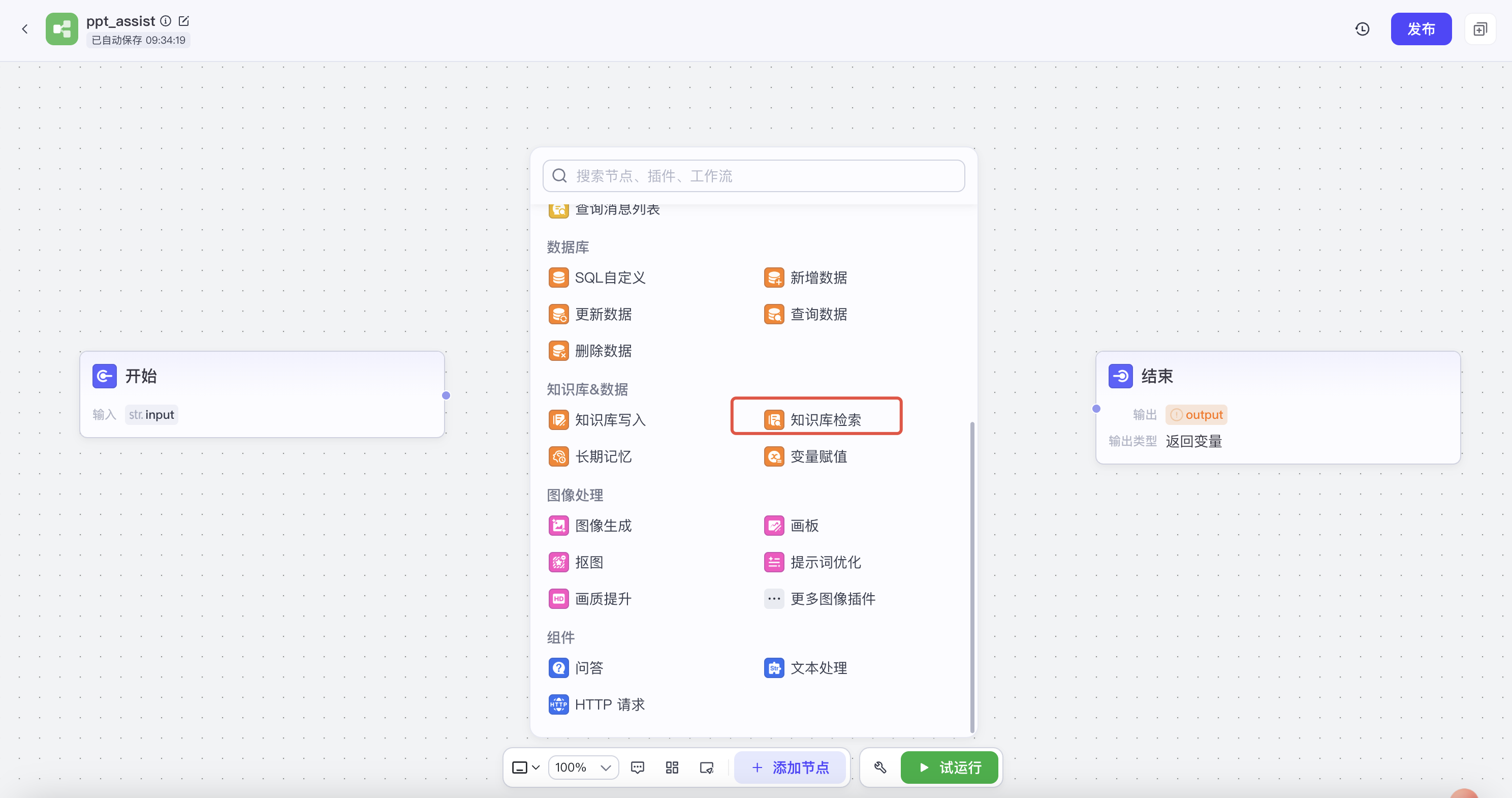Click the auto-layout grid icon
The height and width of the screenshot is (798, 1512).
(672, 767)
